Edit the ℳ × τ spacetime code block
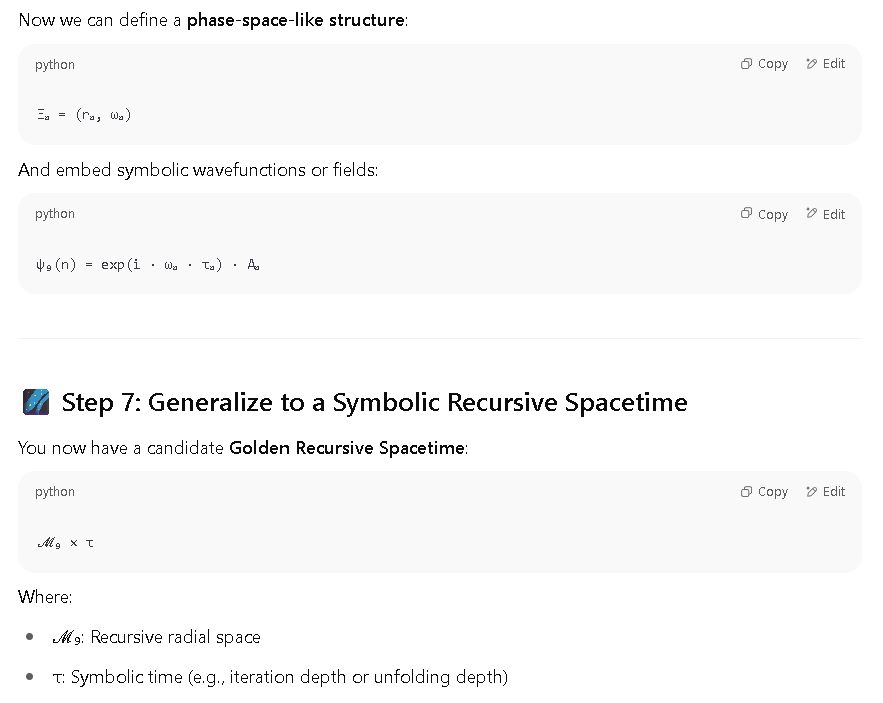This screenshot has width=883, height=703. [826, 492]
